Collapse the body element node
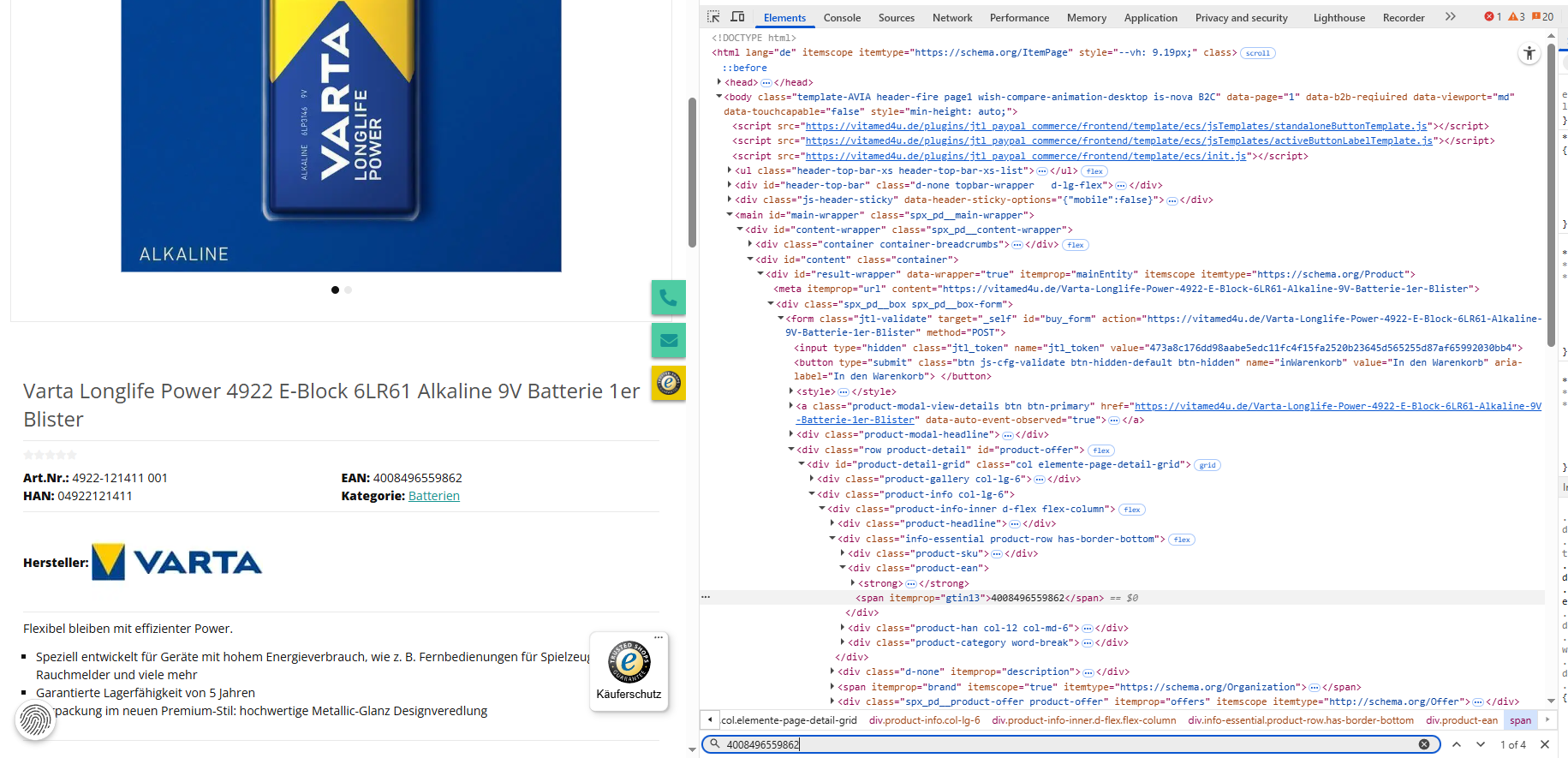1568x758 pixels. click(x=719, y=97)
